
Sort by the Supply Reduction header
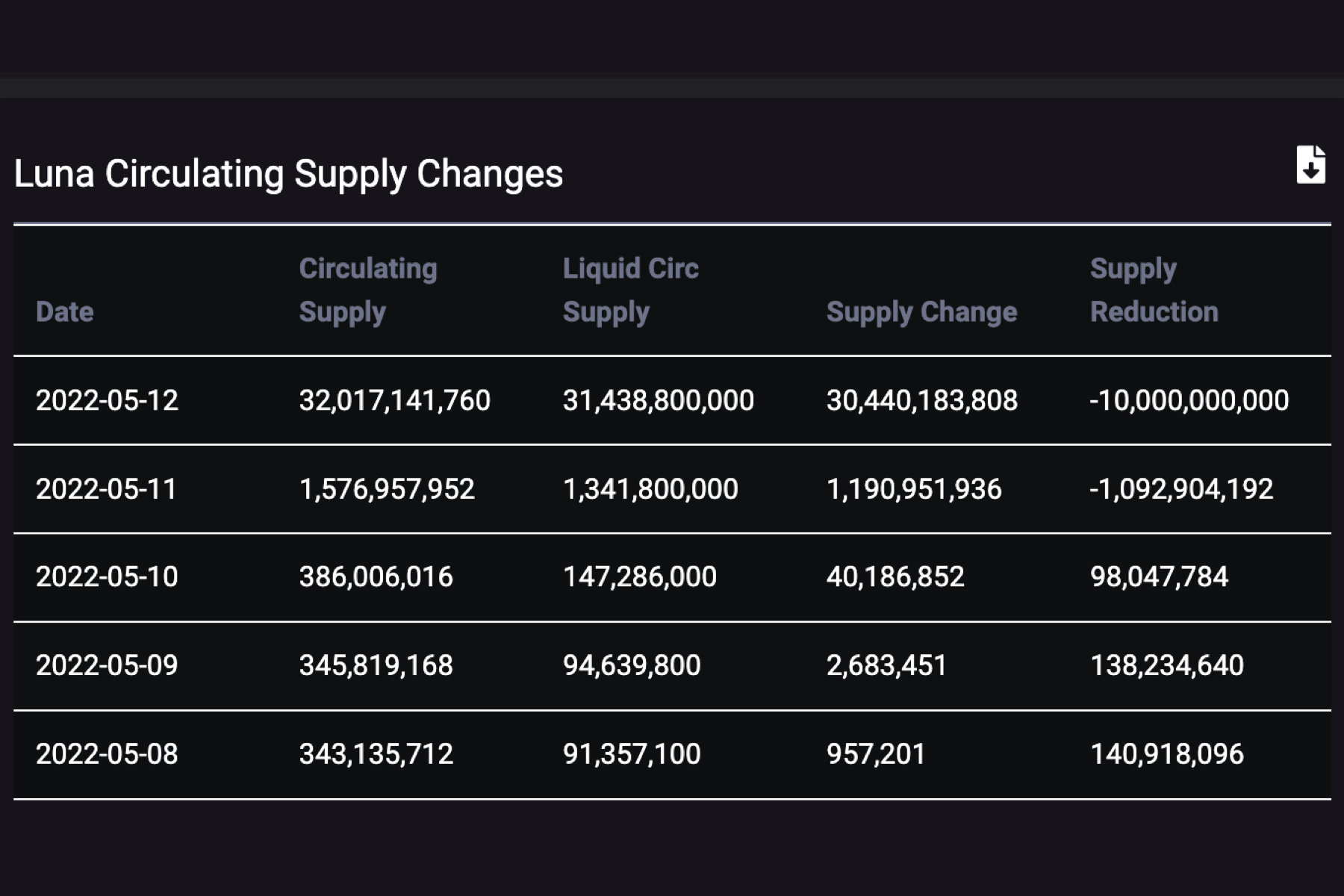[x=1154, y=290]
